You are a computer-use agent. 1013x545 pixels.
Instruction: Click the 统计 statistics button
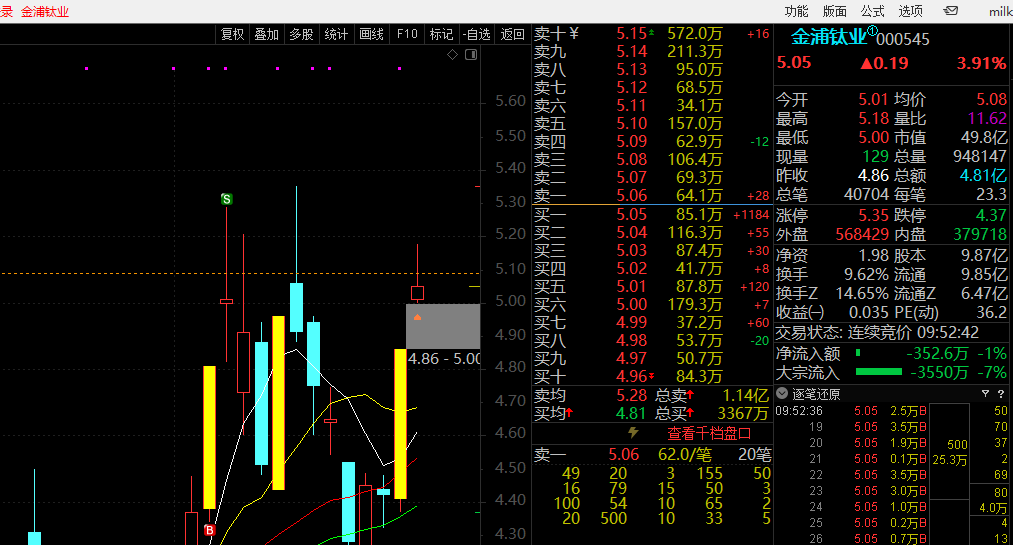point(336,34)
